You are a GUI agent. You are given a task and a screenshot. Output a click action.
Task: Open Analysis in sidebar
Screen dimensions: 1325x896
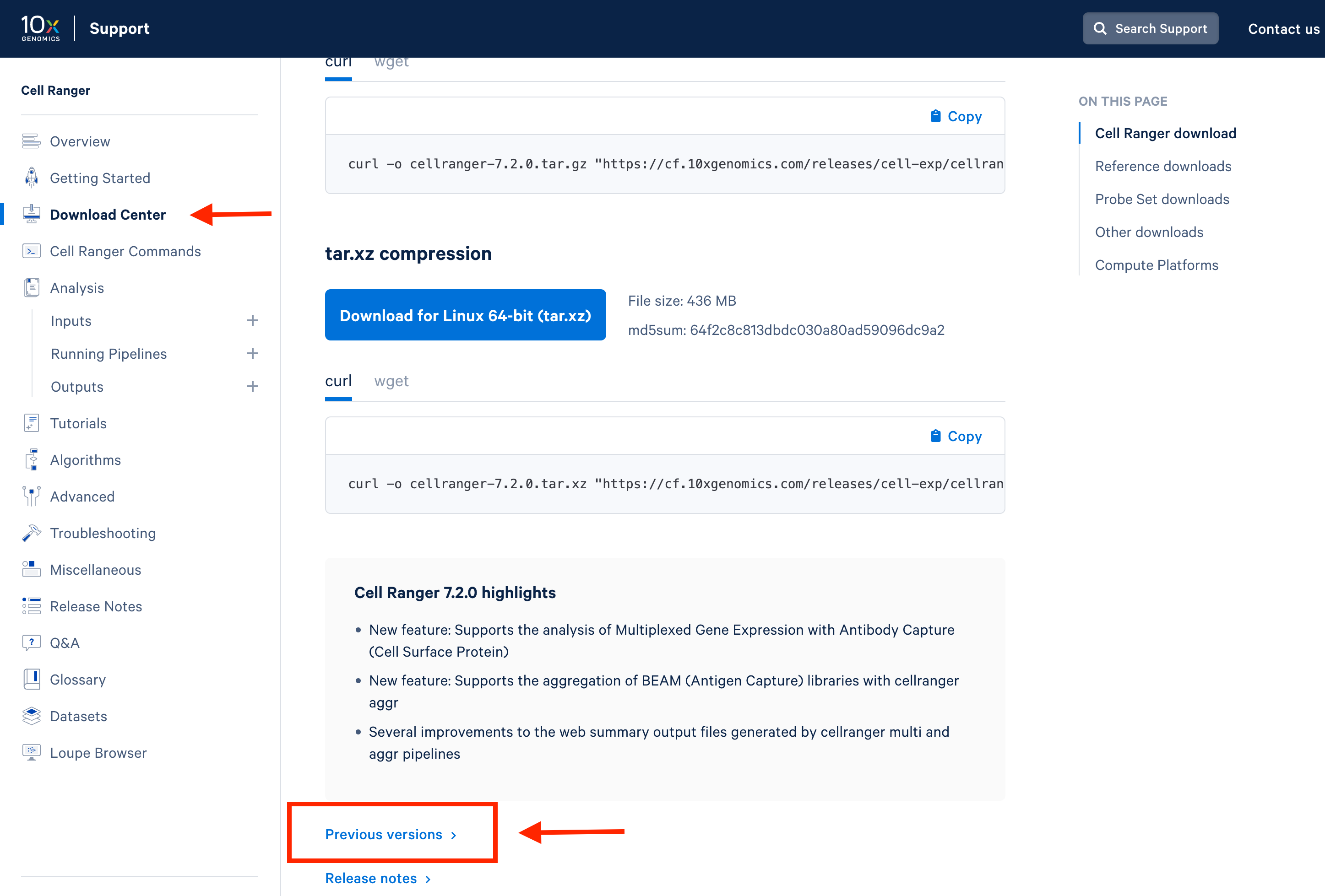click(77, 288)
